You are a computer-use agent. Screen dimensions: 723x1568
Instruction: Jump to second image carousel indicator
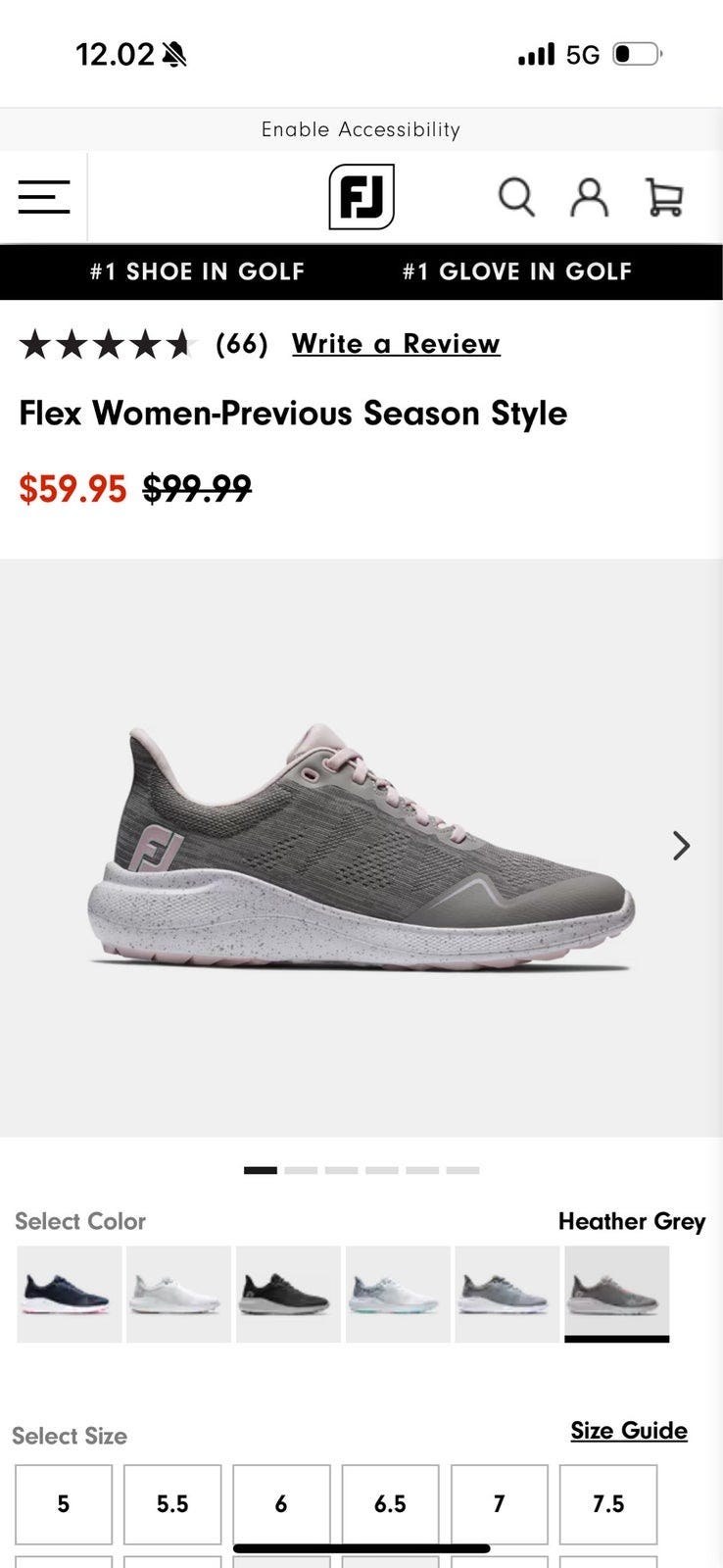coord(301,1170)
